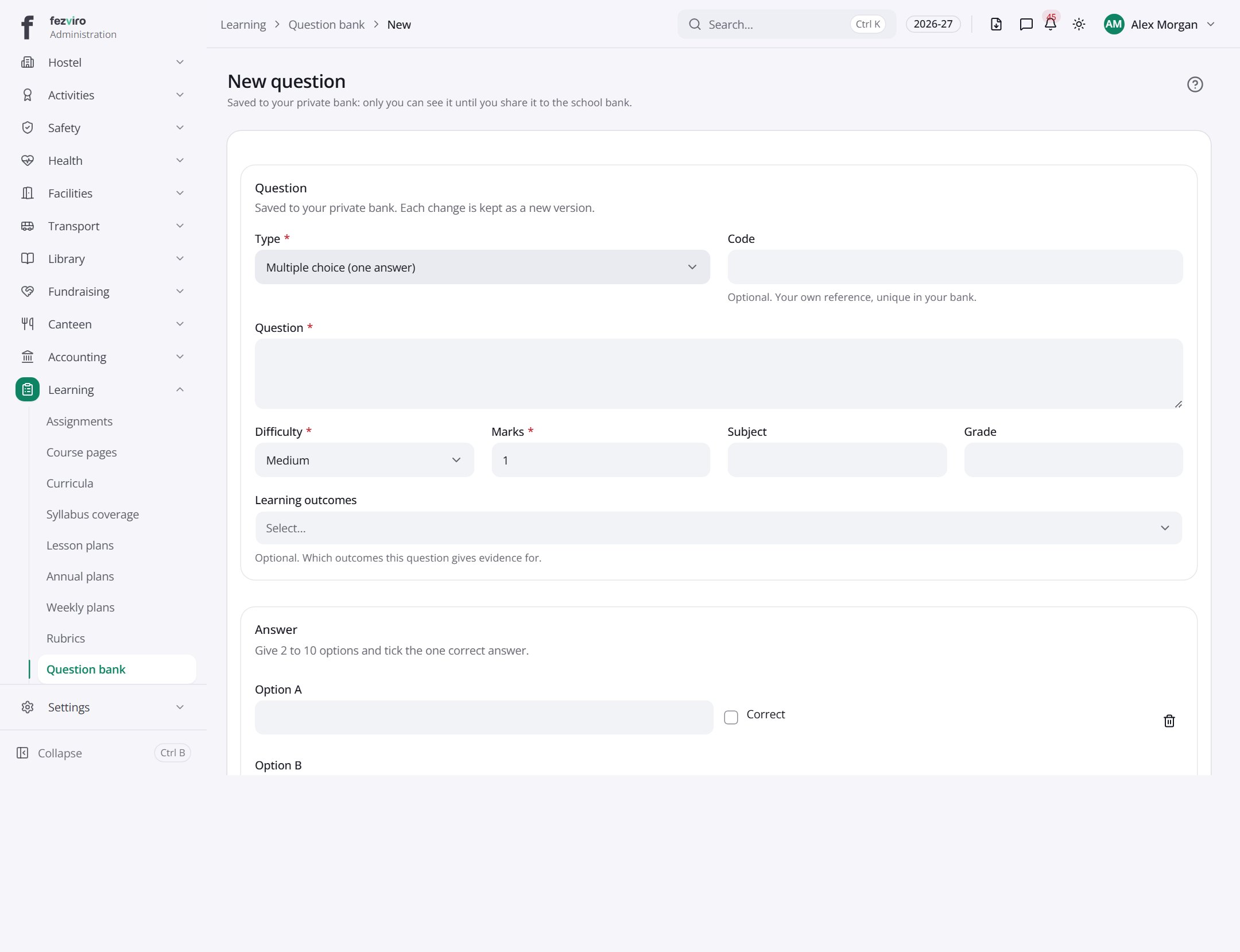This screenshot has width=1240, height=952.
Task: Open the Difficulty dropdown showing Medium
Action: point(365,460)
